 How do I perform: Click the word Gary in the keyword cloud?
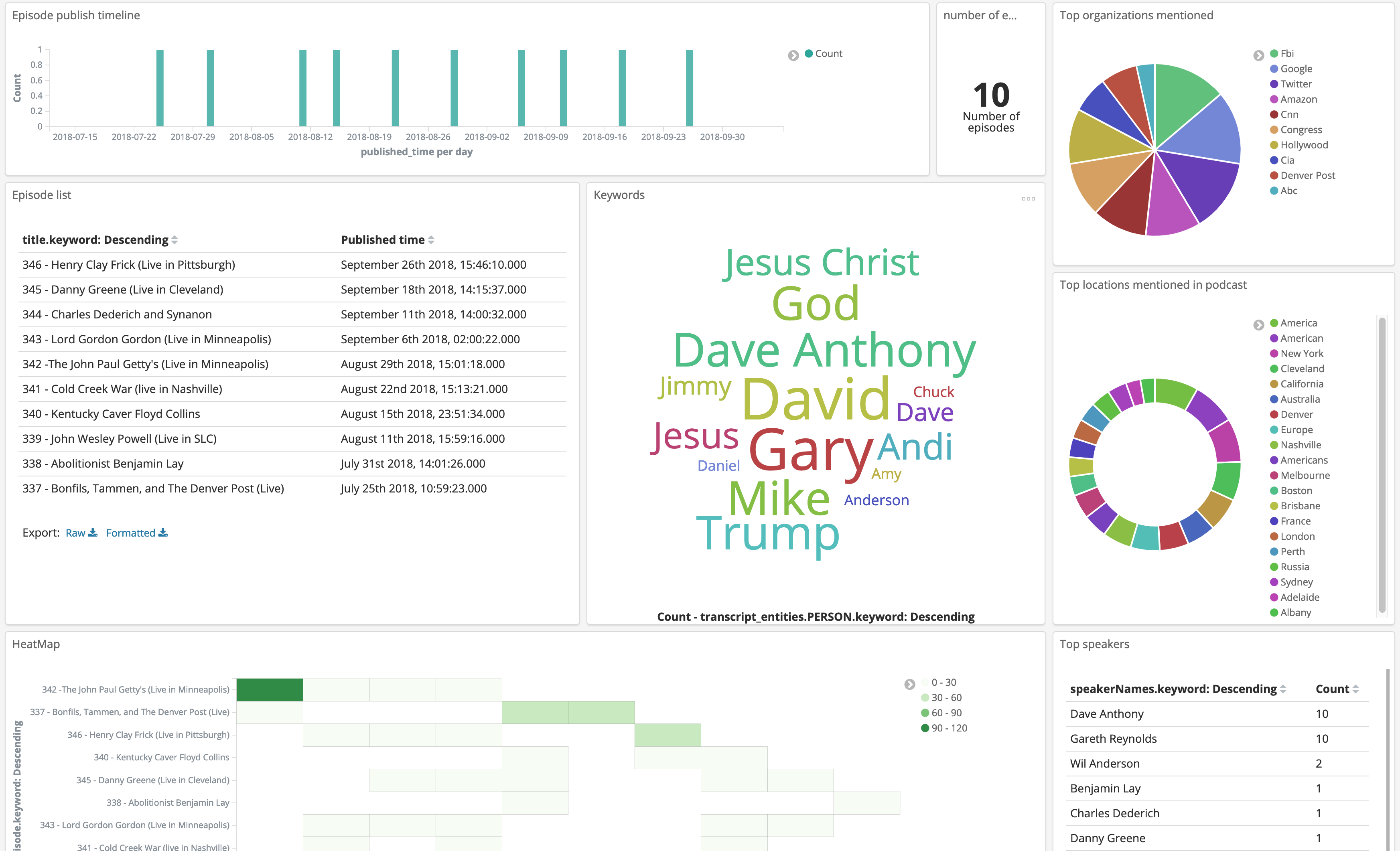click(x=811, y=452)
